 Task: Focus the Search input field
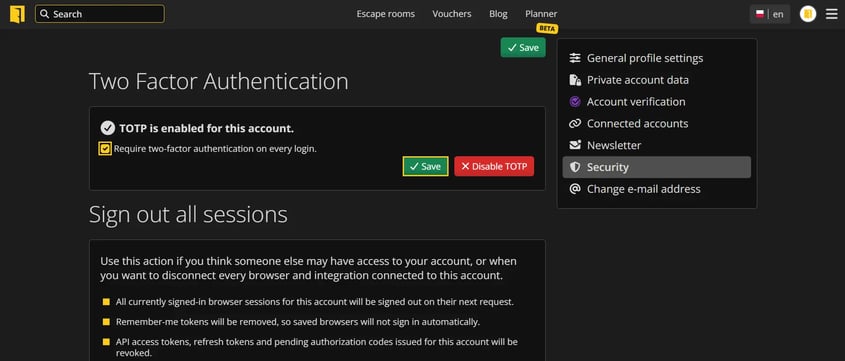100,14
